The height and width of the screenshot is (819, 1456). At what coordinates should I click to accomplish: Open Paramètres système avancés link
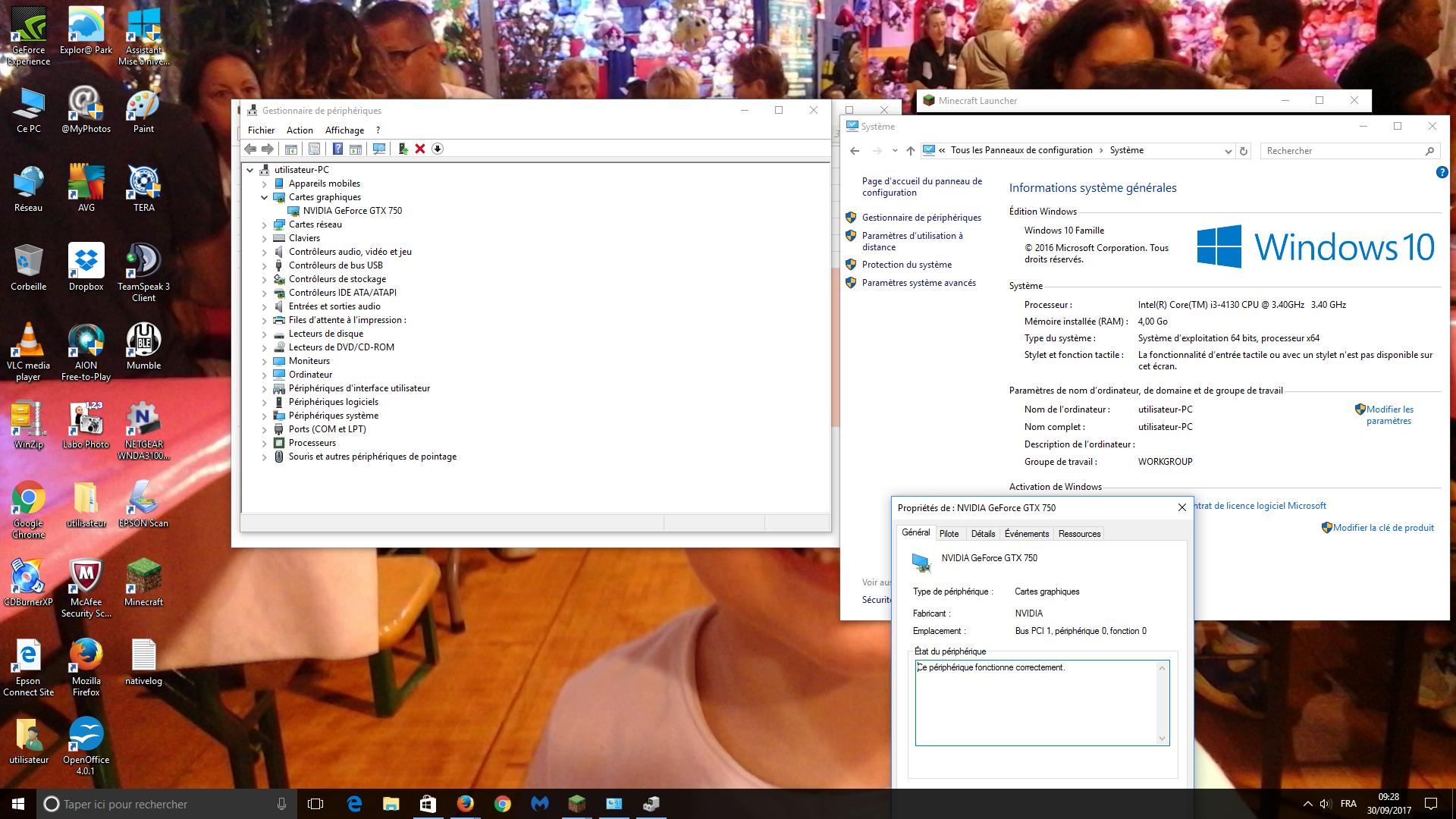pyautogui.click(x=919, y=283)
